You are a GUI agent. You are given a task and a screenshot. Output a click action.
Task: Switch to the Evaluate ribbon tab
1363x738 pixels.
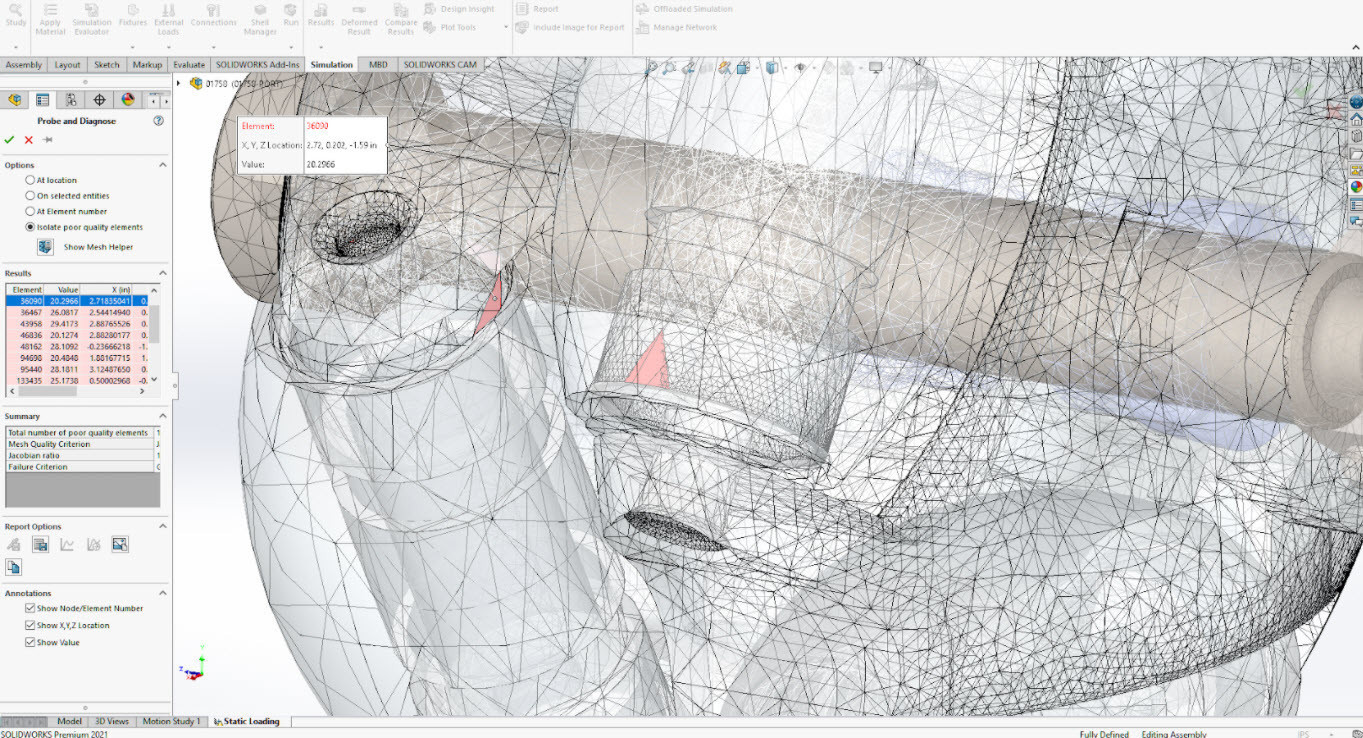pyautogui.click(x=188, y=65)
